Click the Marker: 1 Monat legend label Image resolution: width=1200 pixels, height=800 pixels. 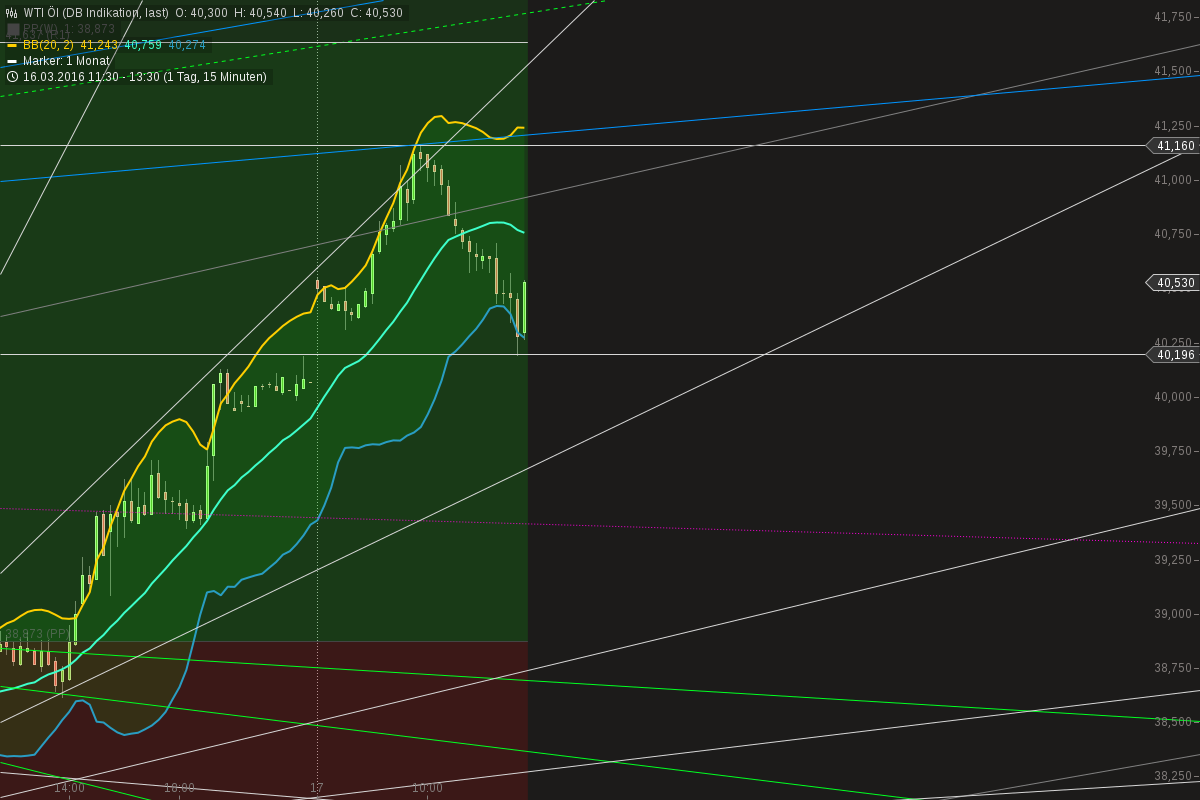click(x=66, y=60)
